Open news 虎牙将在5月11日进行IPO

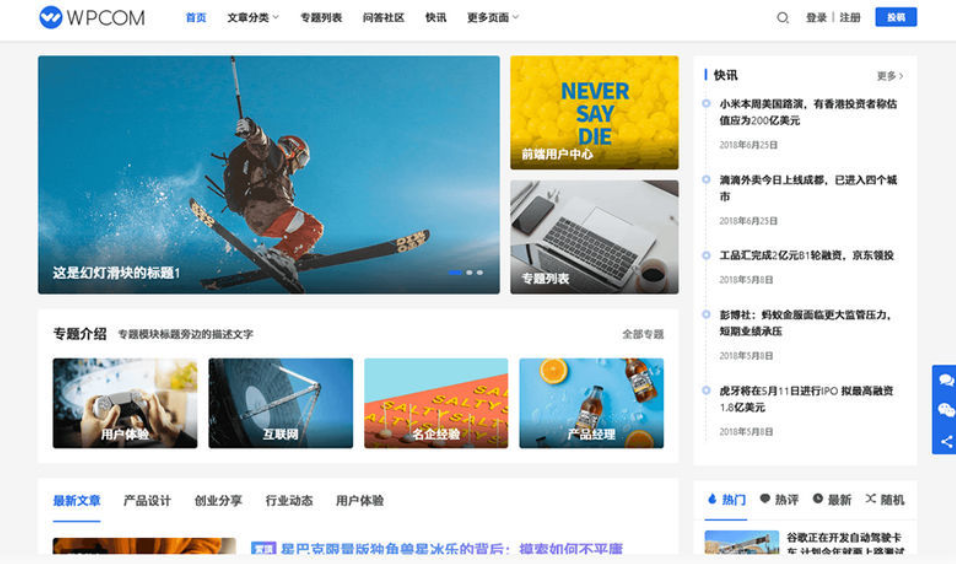coord(806,399)
